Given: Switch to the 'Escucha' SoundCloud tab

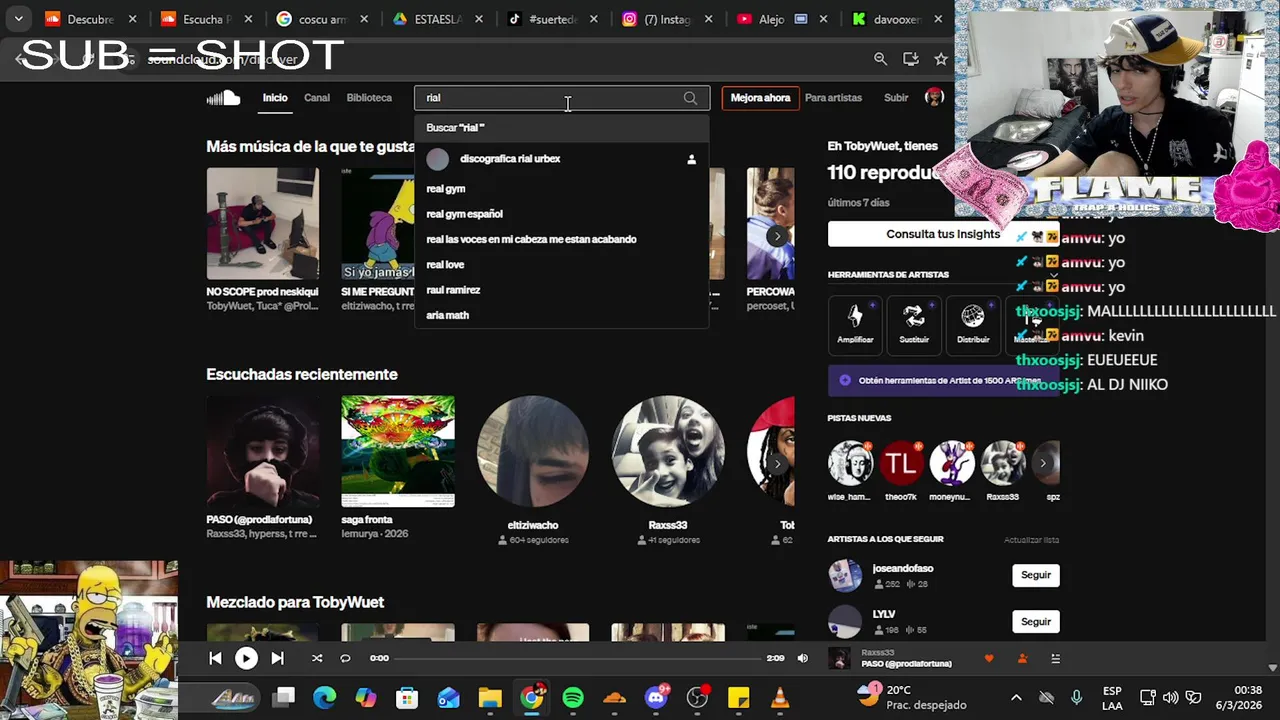Looking at the screenshot, I should (206, 19).
